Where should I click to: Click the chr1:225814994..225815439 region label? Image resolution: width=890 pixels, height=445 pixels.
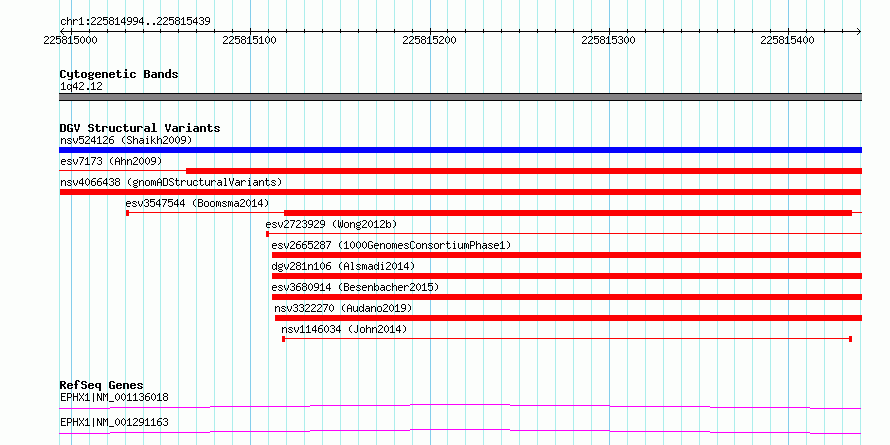[x=135, y=22]
